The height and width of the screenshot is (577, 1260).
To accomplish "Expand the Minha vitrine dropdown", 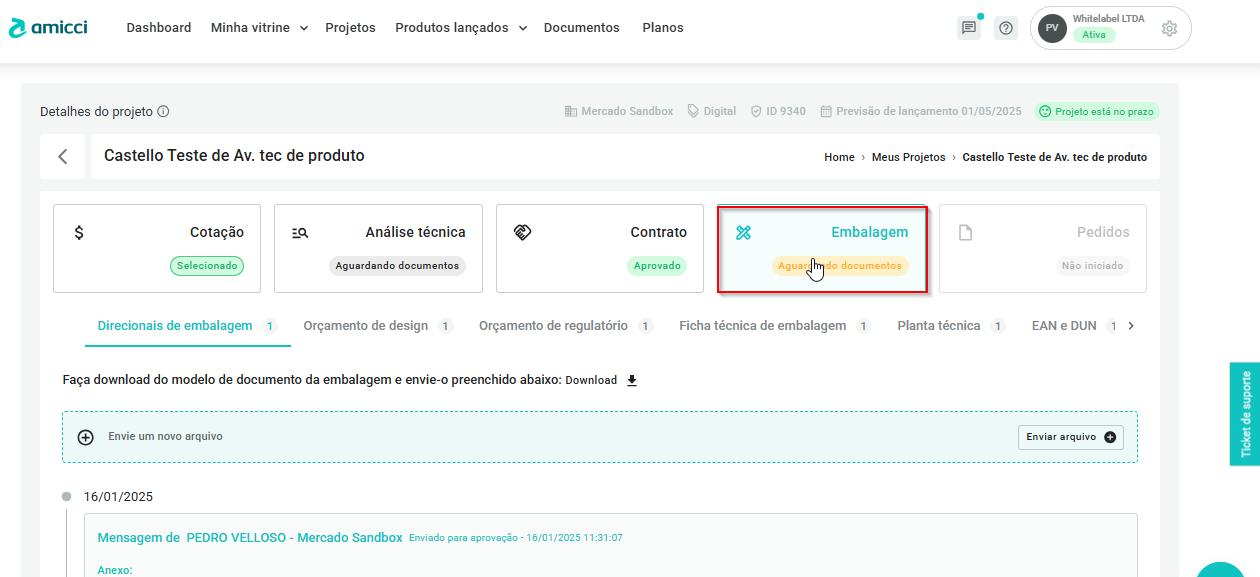I will [259, 28].
